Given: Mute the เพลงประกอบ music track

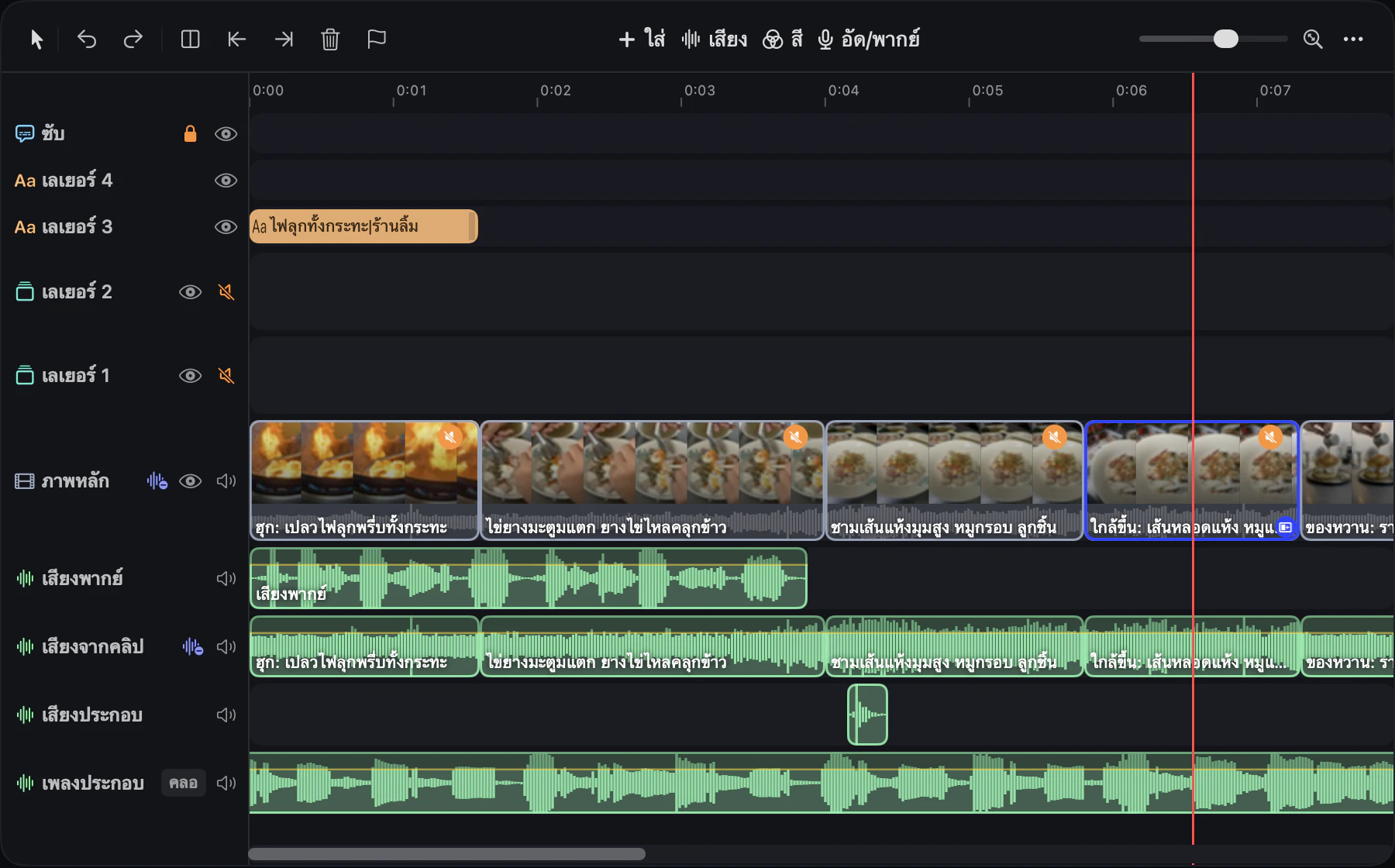Looking at the screenshot, I should tap(226, 783).
